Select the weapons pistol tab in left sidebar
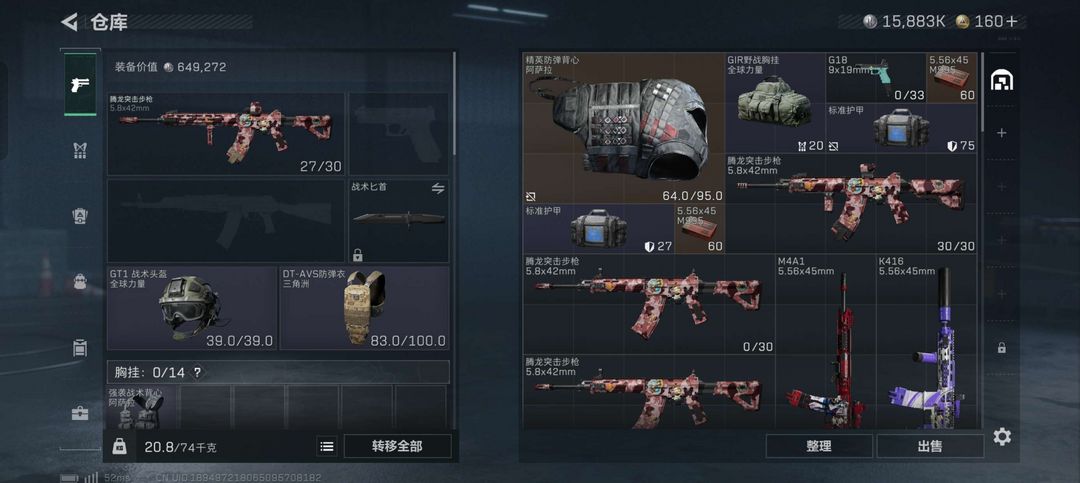The width and height of the screenshot is (1080, 483). click(x=81, y=84)
